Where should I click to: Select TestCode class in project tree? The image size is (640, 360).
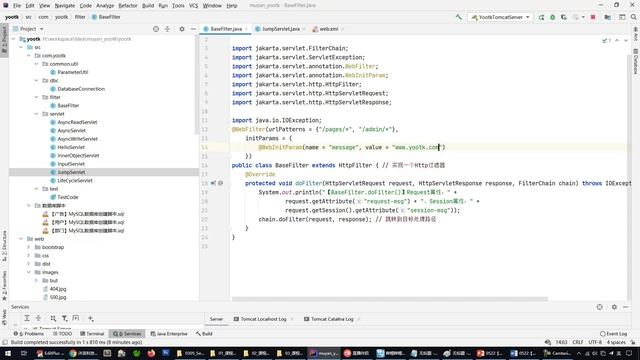point(68,197)
